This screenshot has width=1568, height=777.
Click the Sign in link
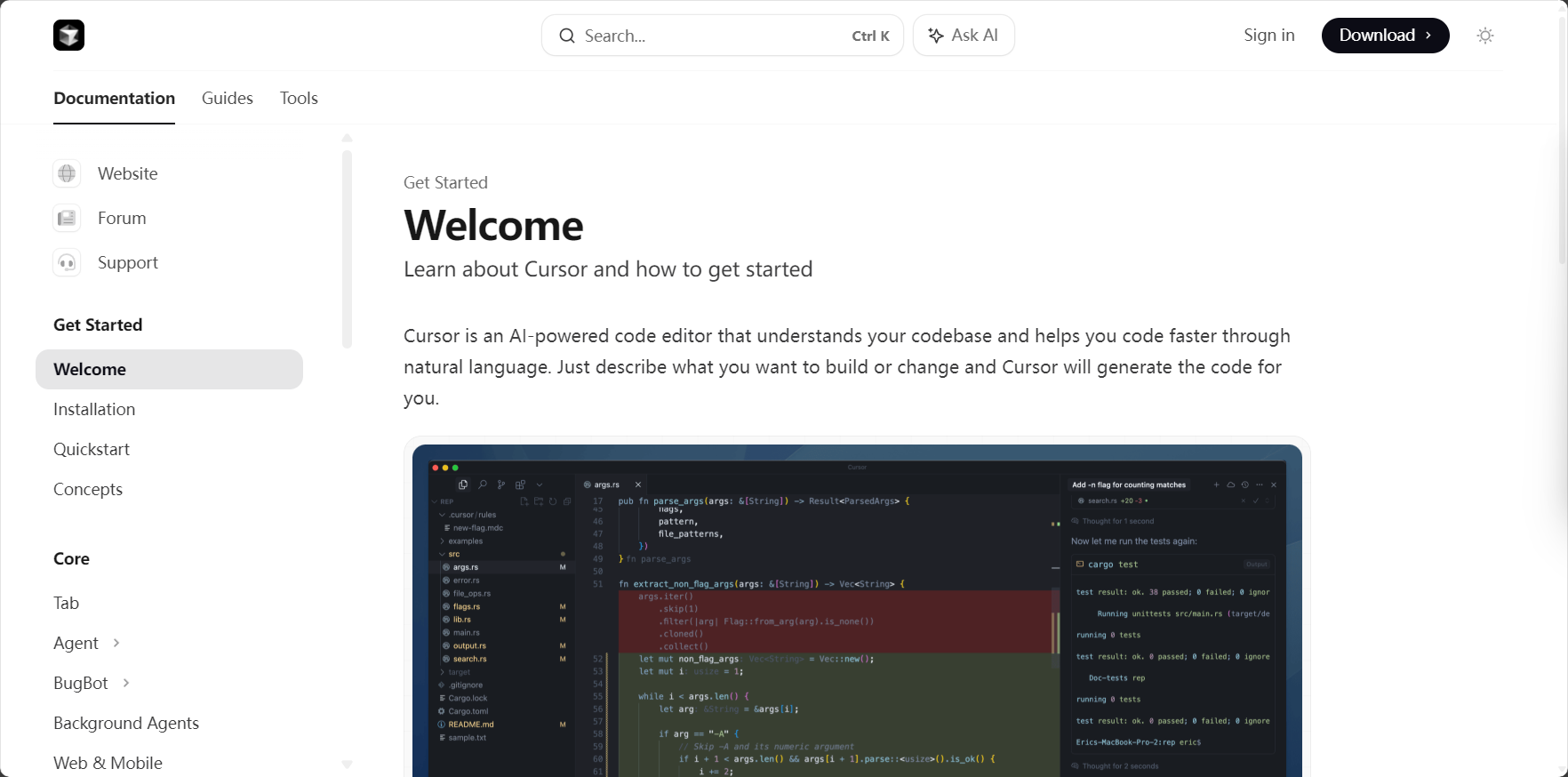click(1269, 36)
